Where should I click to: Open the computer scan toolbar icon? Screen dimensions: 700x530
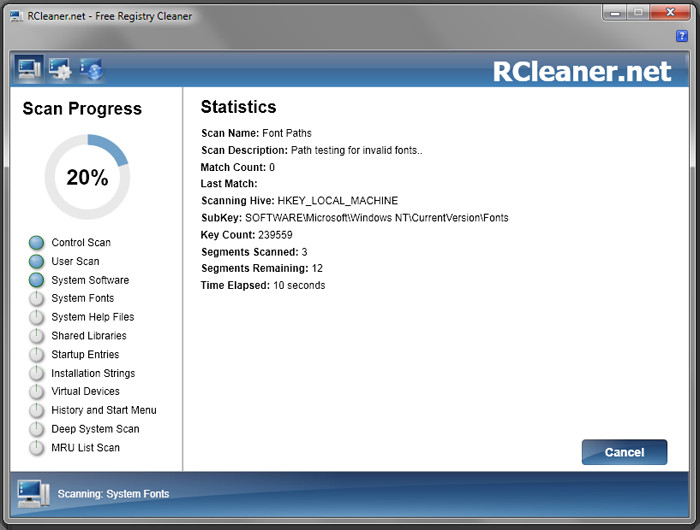(29, 69)
